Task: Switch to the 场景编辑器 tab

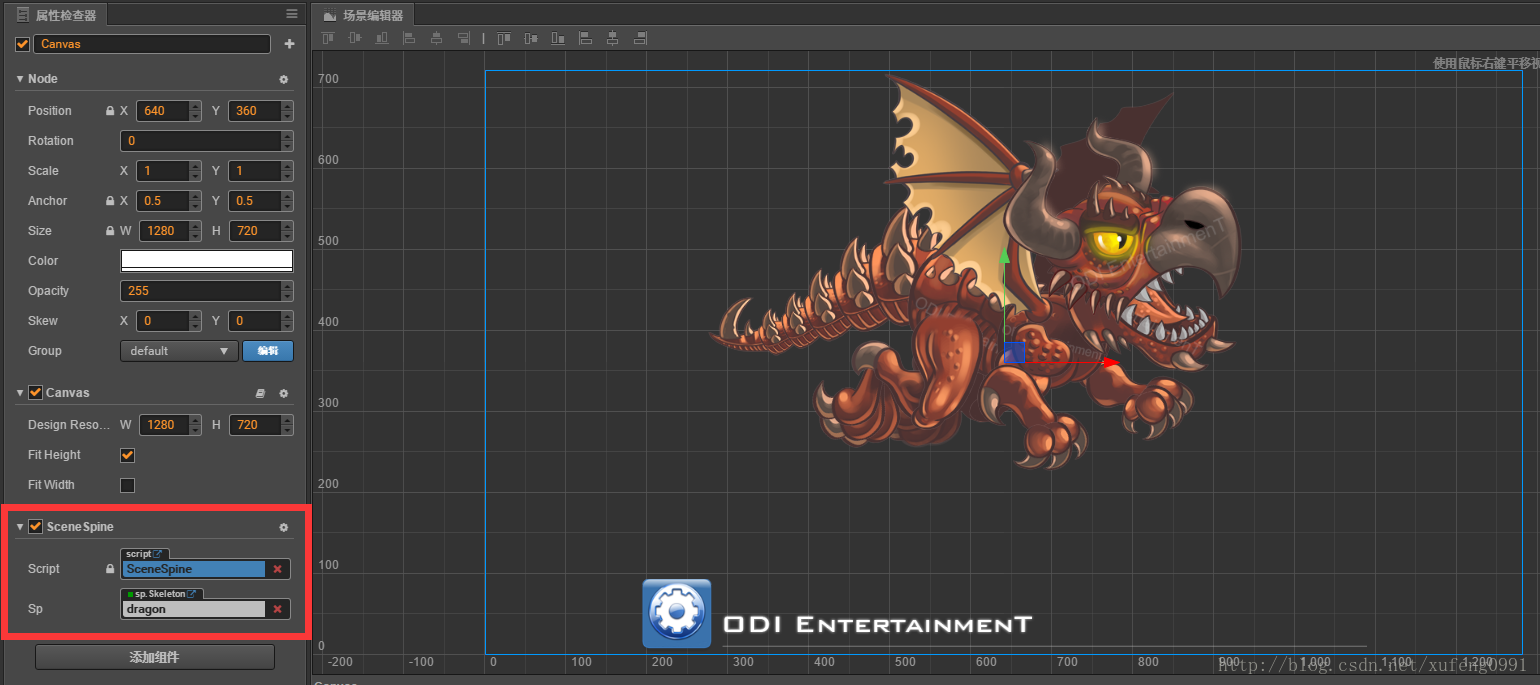Action: coord(364,15)
